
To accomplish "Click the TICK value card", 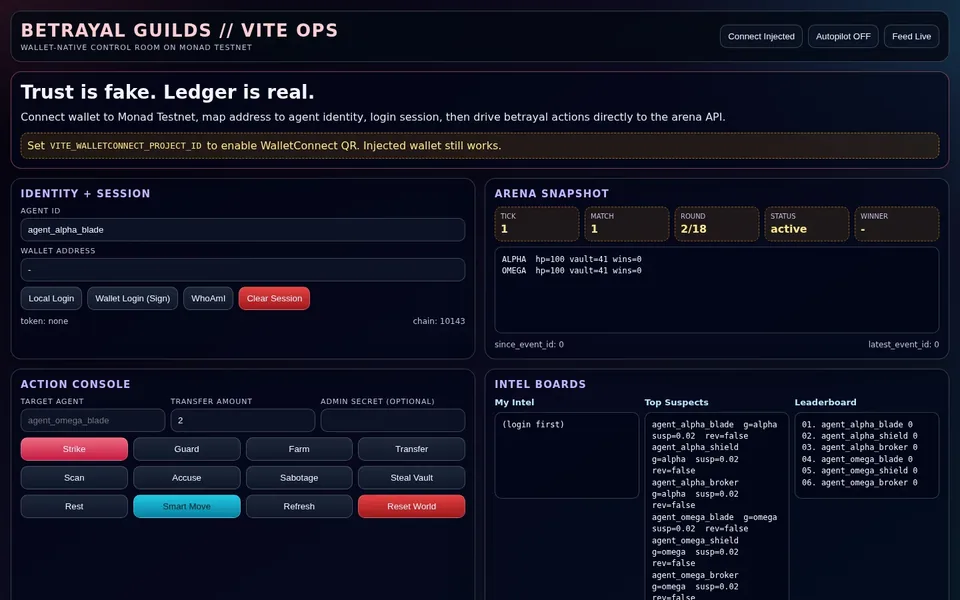I will click(x=536, y=223).
